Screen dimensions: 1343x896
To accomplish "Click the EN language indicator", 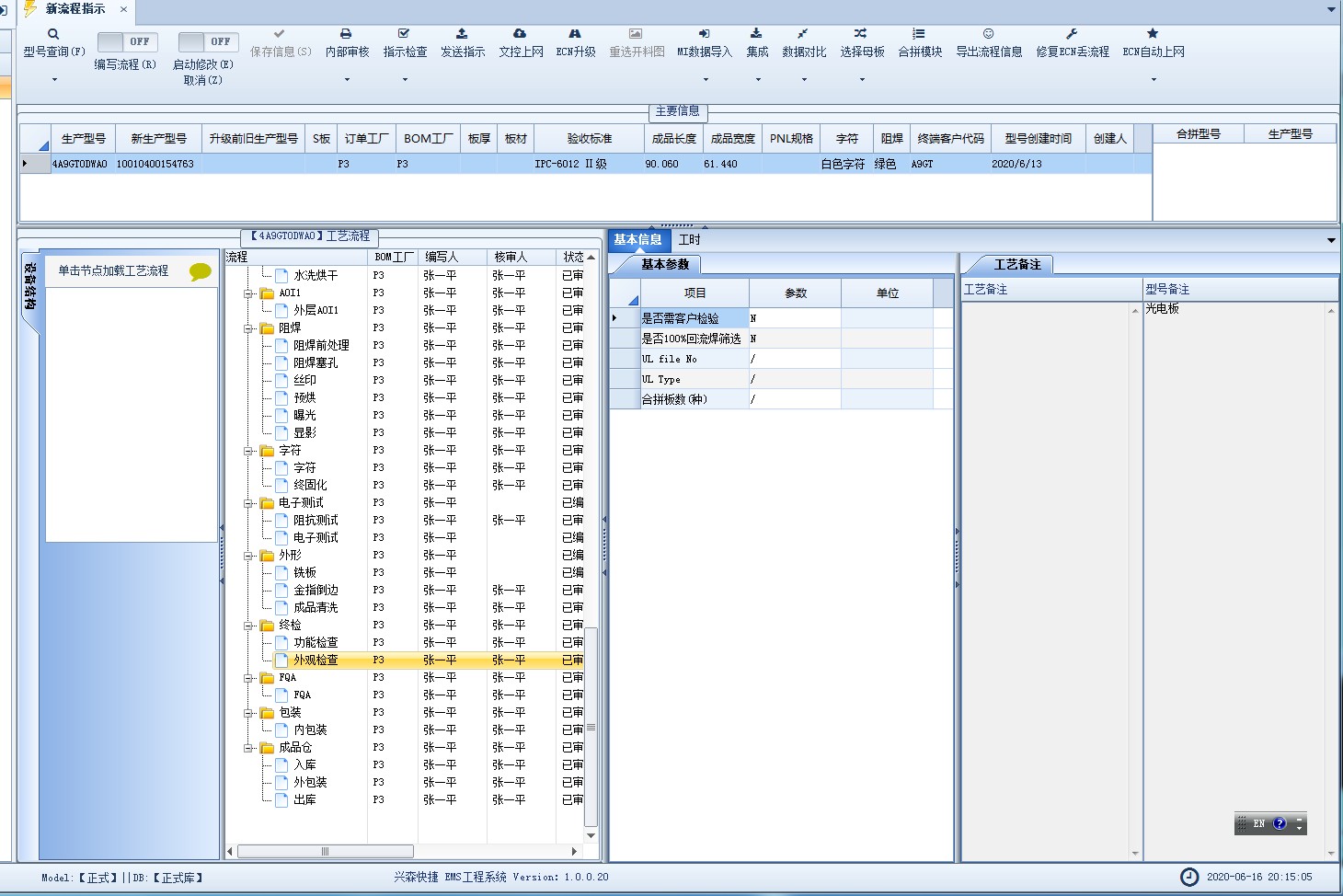I will tap(1258, 824).
